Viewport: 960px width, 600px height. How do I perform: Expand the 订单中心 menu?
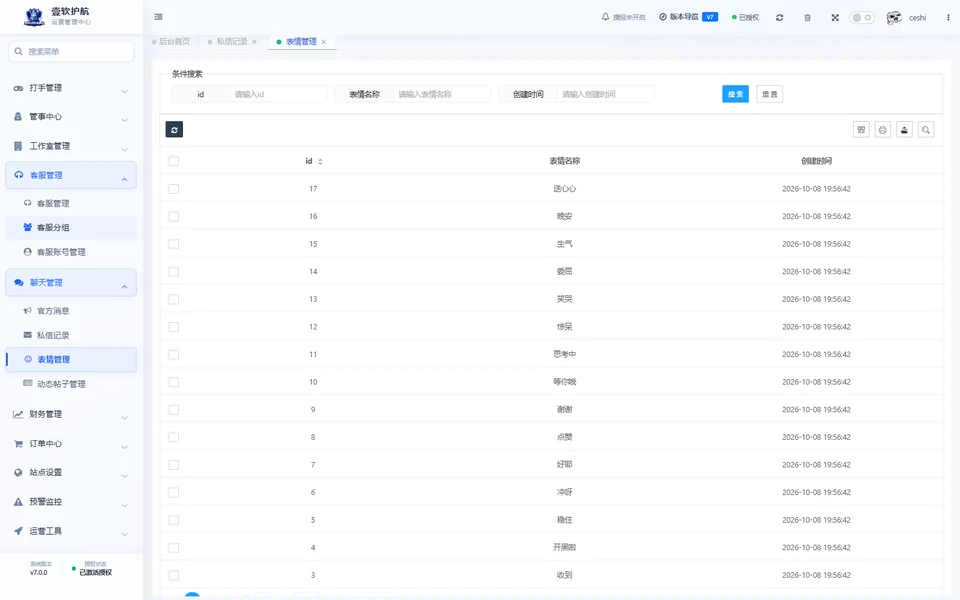pos(71,444)
